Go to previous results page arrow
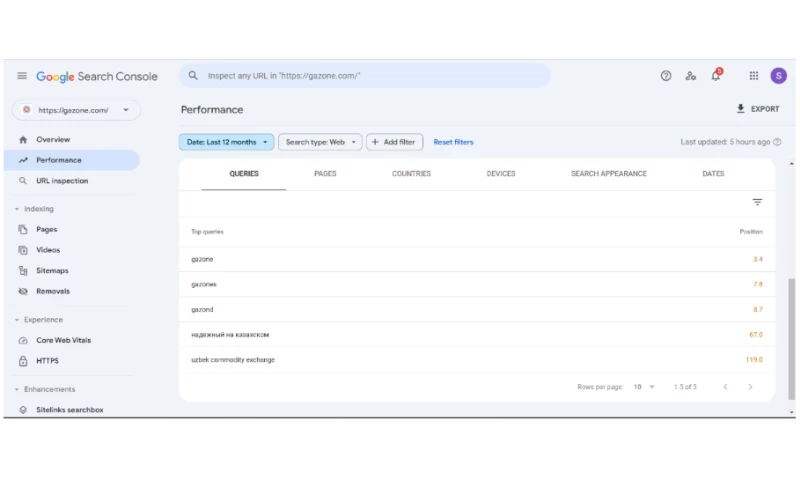 pyautogui.click(x=725, y=387)
